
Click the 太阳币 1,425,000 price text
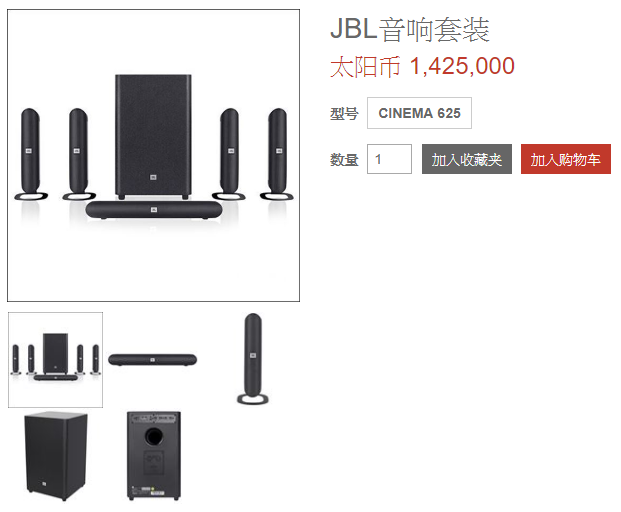point(422,66)
